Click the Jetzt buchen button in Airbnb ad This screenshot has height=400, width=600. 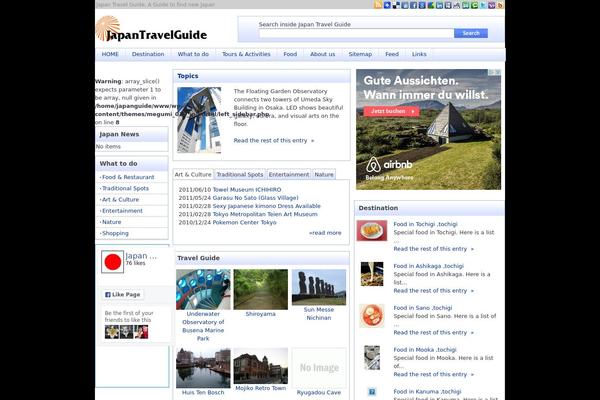(391, 111)
